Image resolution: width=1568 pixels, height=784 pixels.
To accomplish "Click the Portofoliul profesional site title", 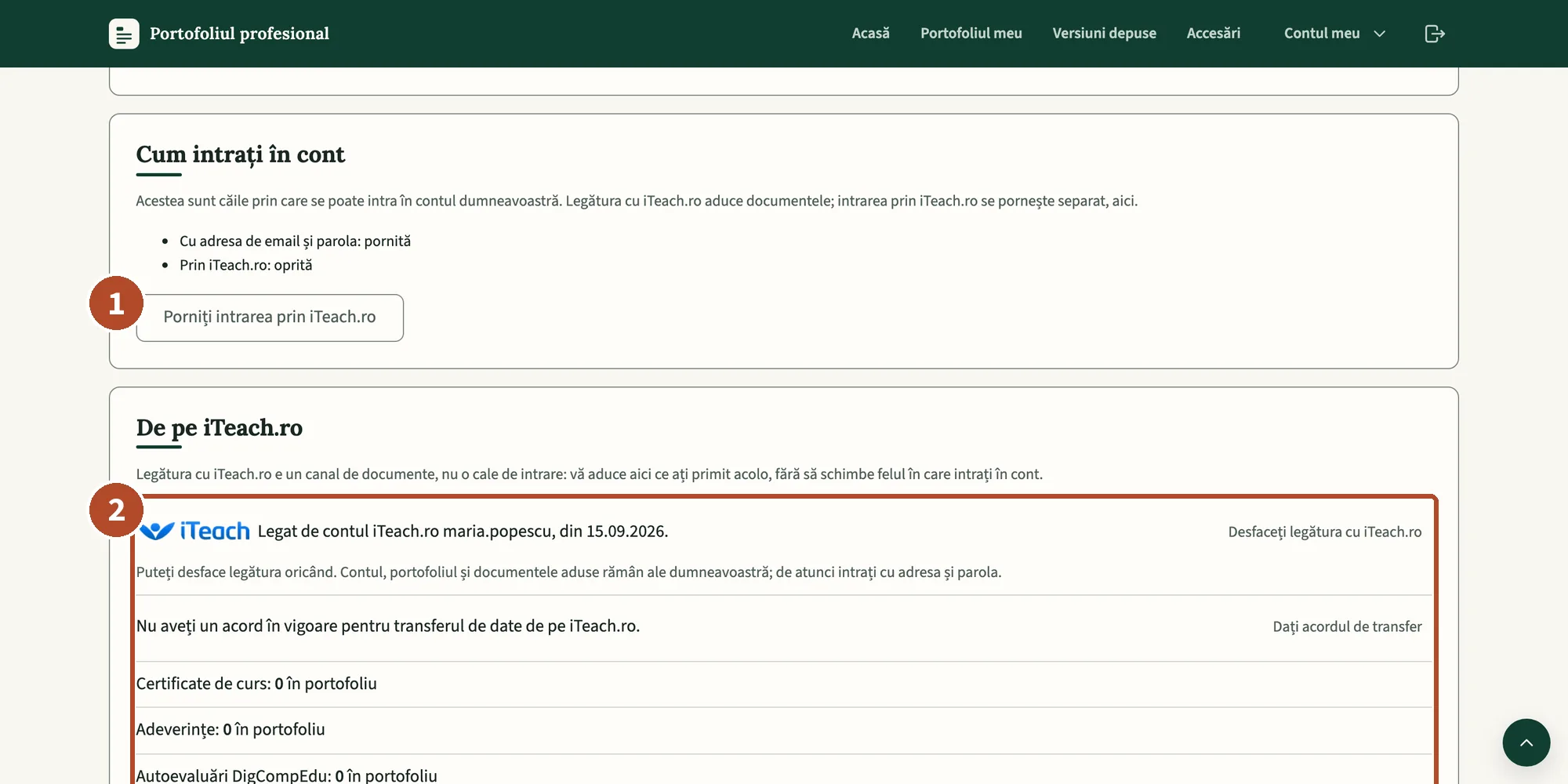I will [x=239, y=34].
